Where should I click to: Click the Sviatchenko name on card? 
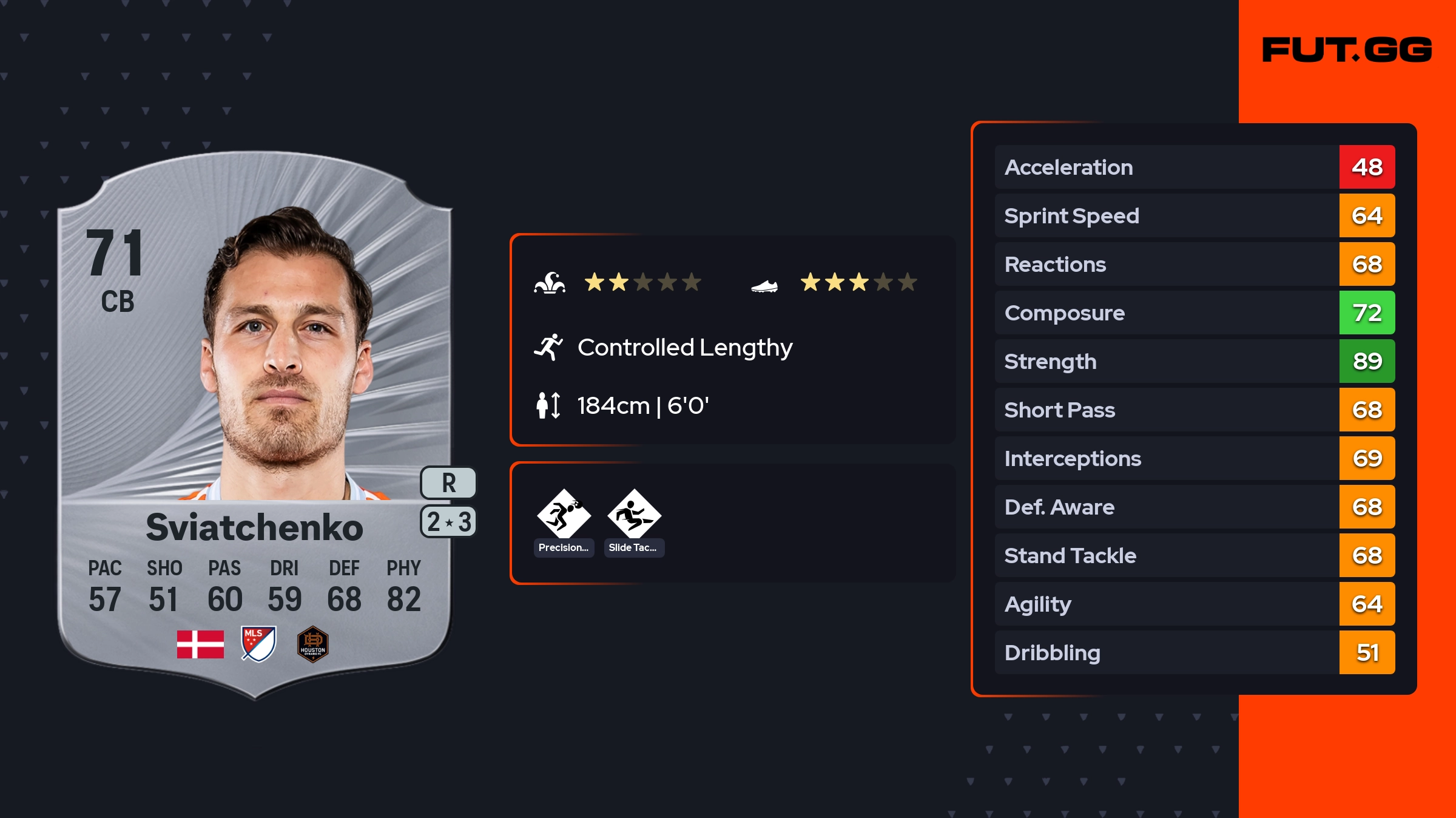(255, 527)
